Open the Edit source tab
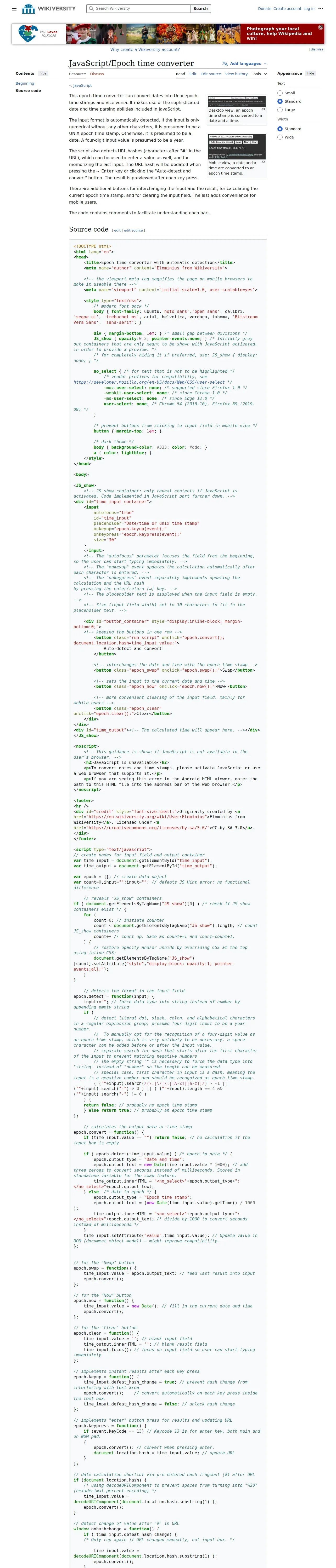The width and height of the screenshot is (336, 1568). (211, 74)
